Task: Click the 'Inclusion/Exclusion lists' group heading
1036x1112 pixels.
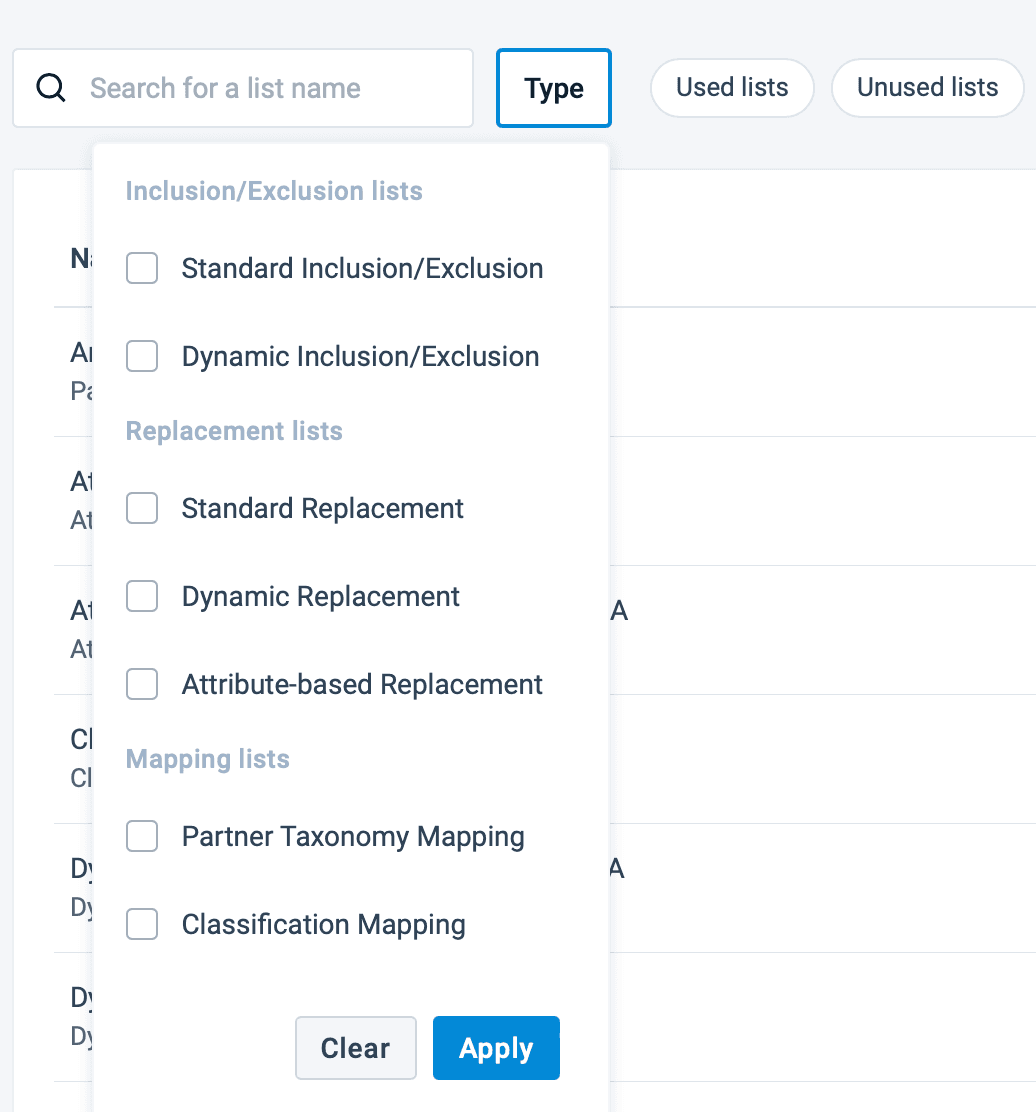Action: (274, 191)
